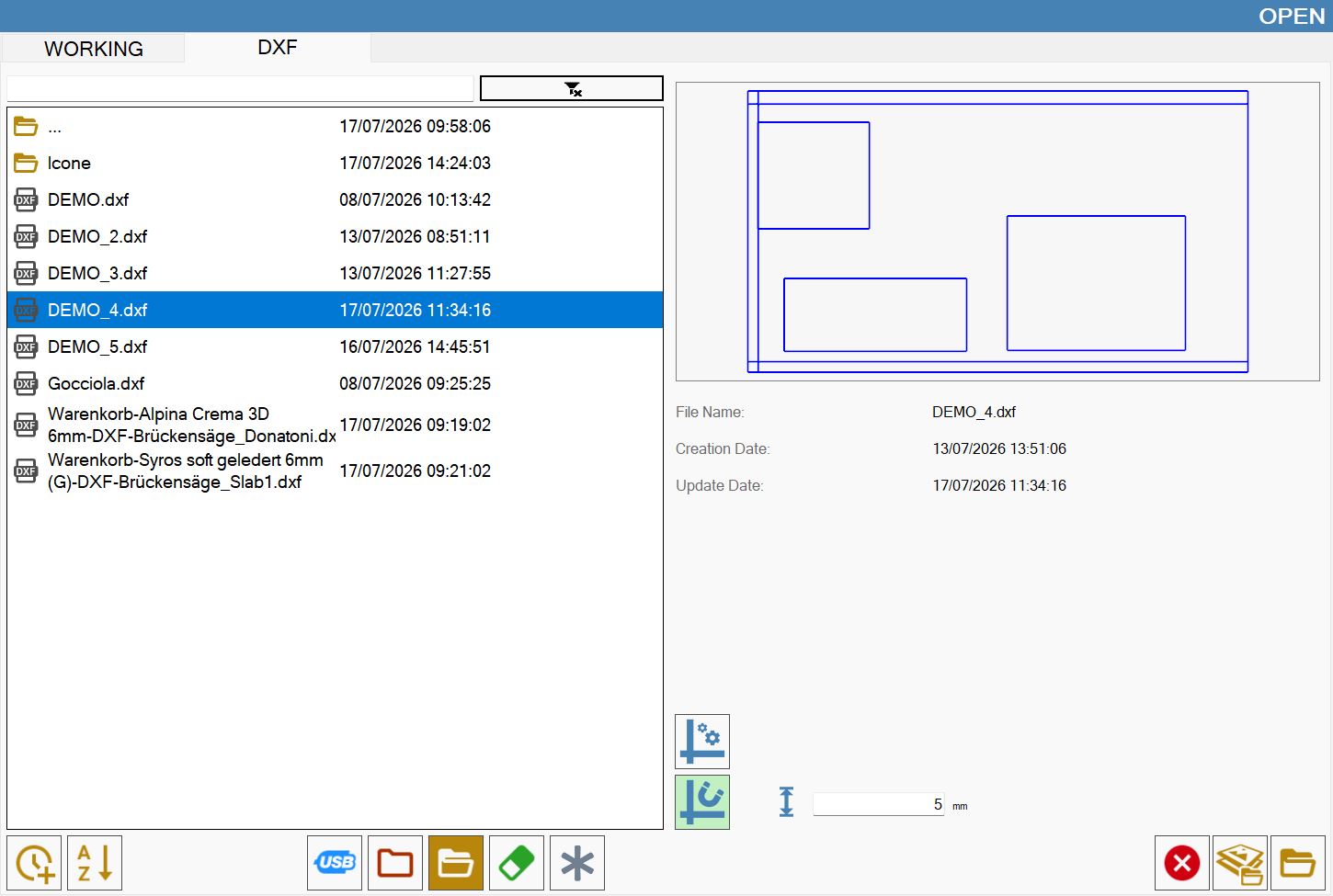Select the Gocciola.dxf file
Image resolution: width=1333 pixels, height=896 pixels.
tap(335, 383)
